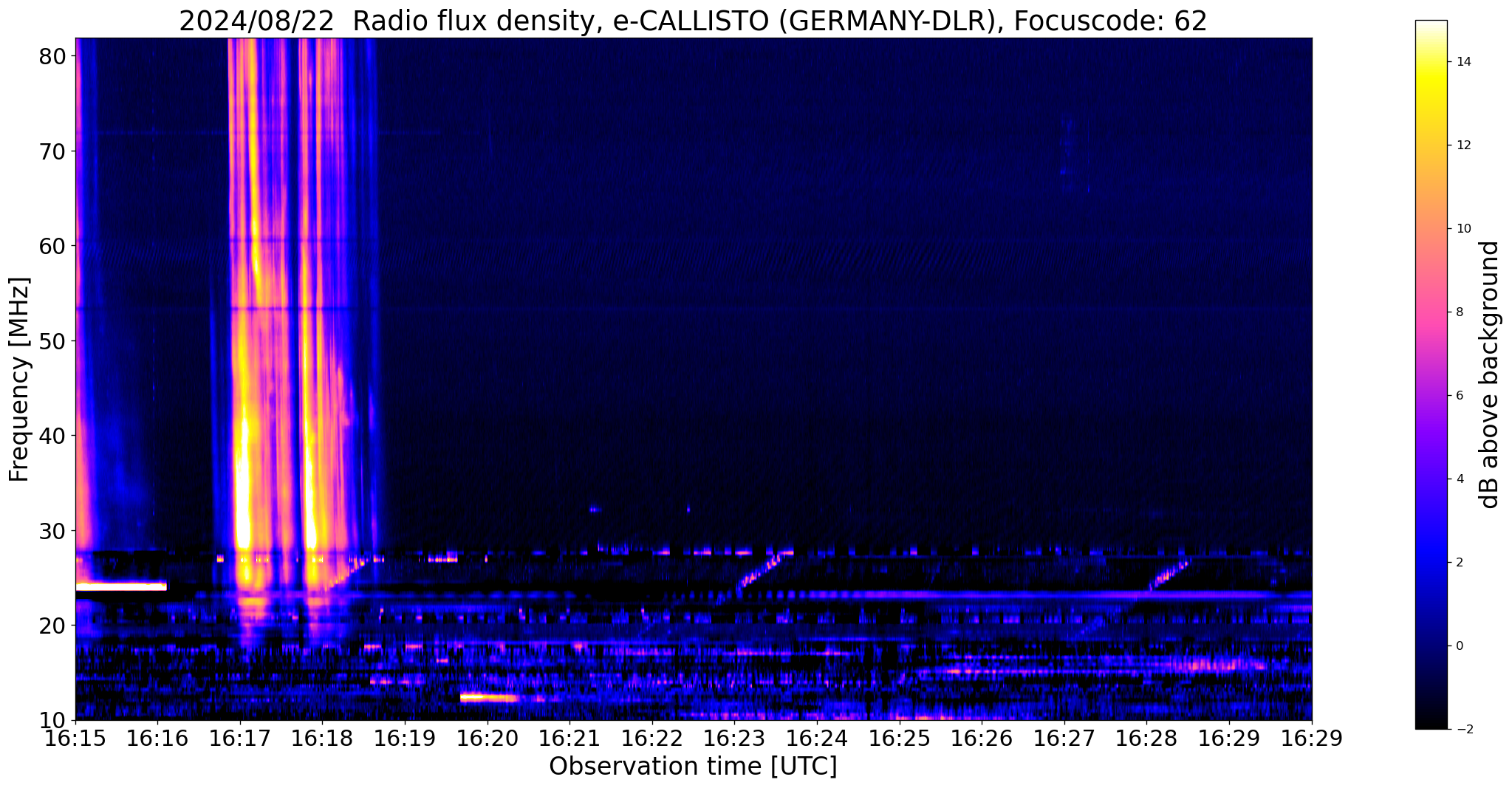1512x788 pixels.
Task: Click the 16:28 time tick label
Action: pyautogui.click(x=1147, y=739)
